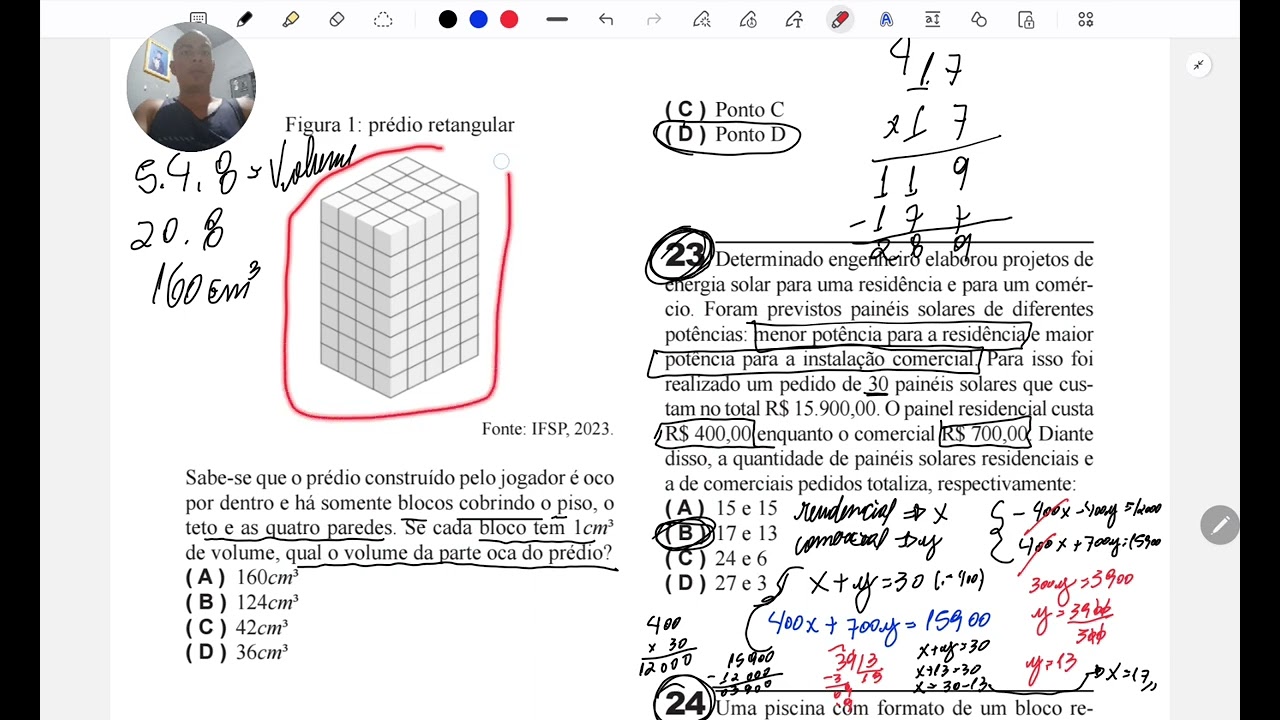
Task: Toggle the active red marker pen
Action: tap(840, 19)
